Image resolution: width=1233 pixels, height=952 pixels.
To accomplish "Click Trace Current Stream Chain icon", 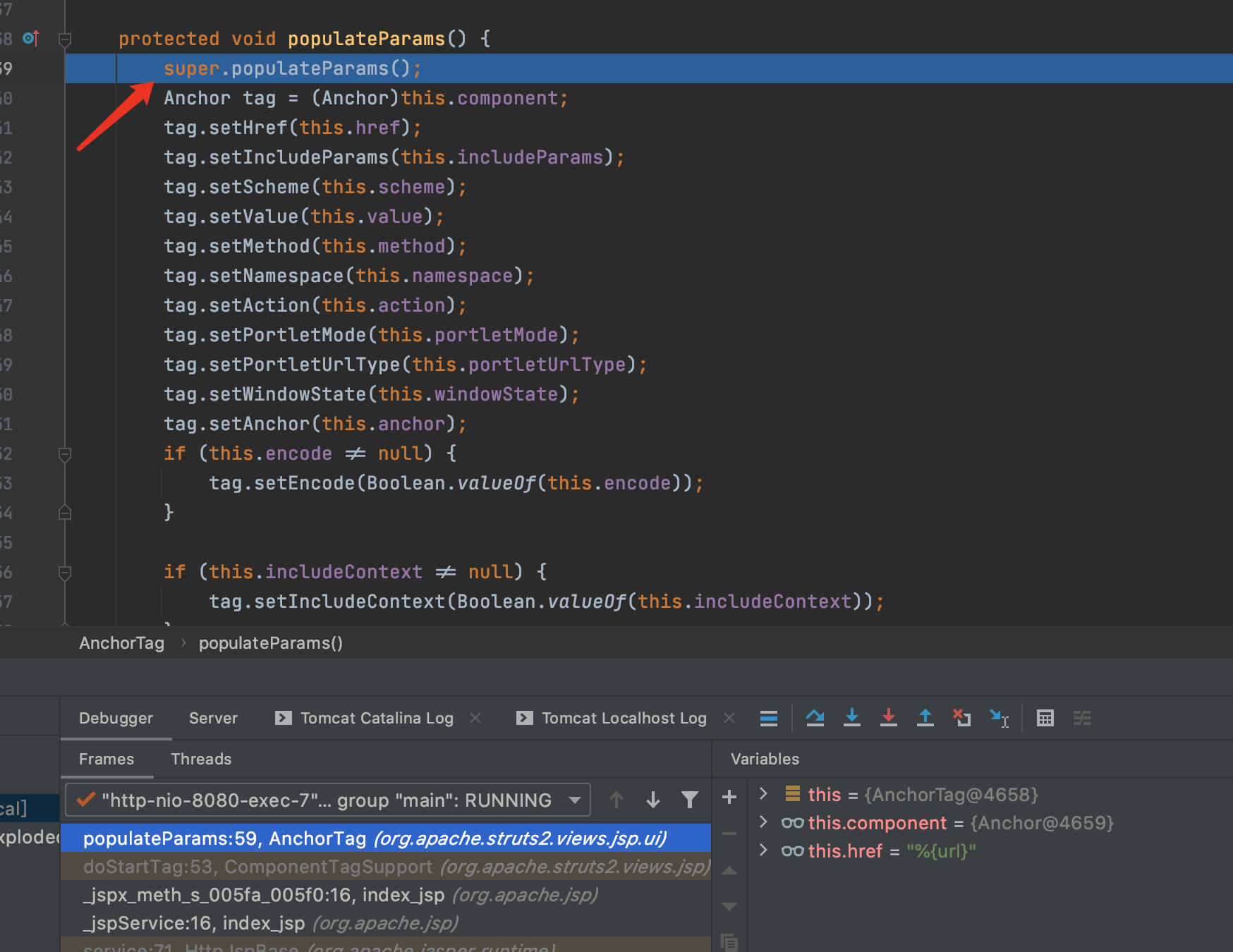I will 1082,718.
